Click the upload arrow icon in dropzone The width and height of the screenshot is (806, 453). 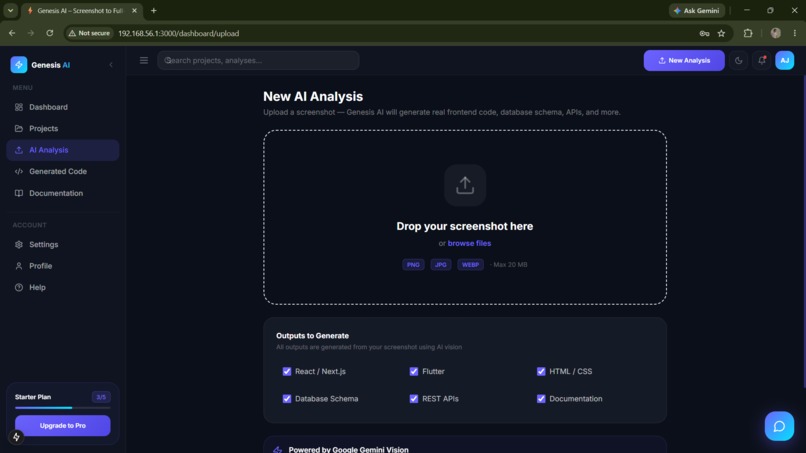point(465,185)
